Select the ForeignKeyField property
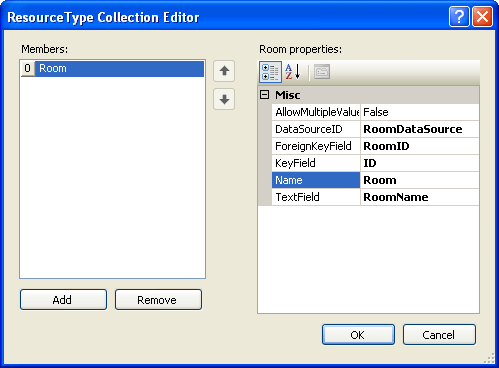 (316, 146)
